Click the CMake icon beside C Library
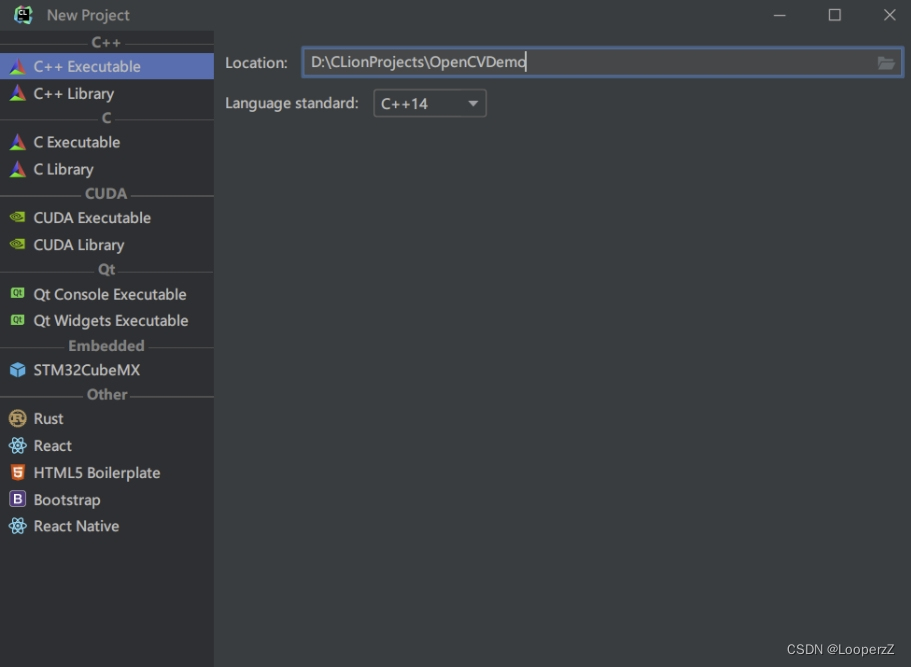The image size is (911, 667). click(17, 169)
